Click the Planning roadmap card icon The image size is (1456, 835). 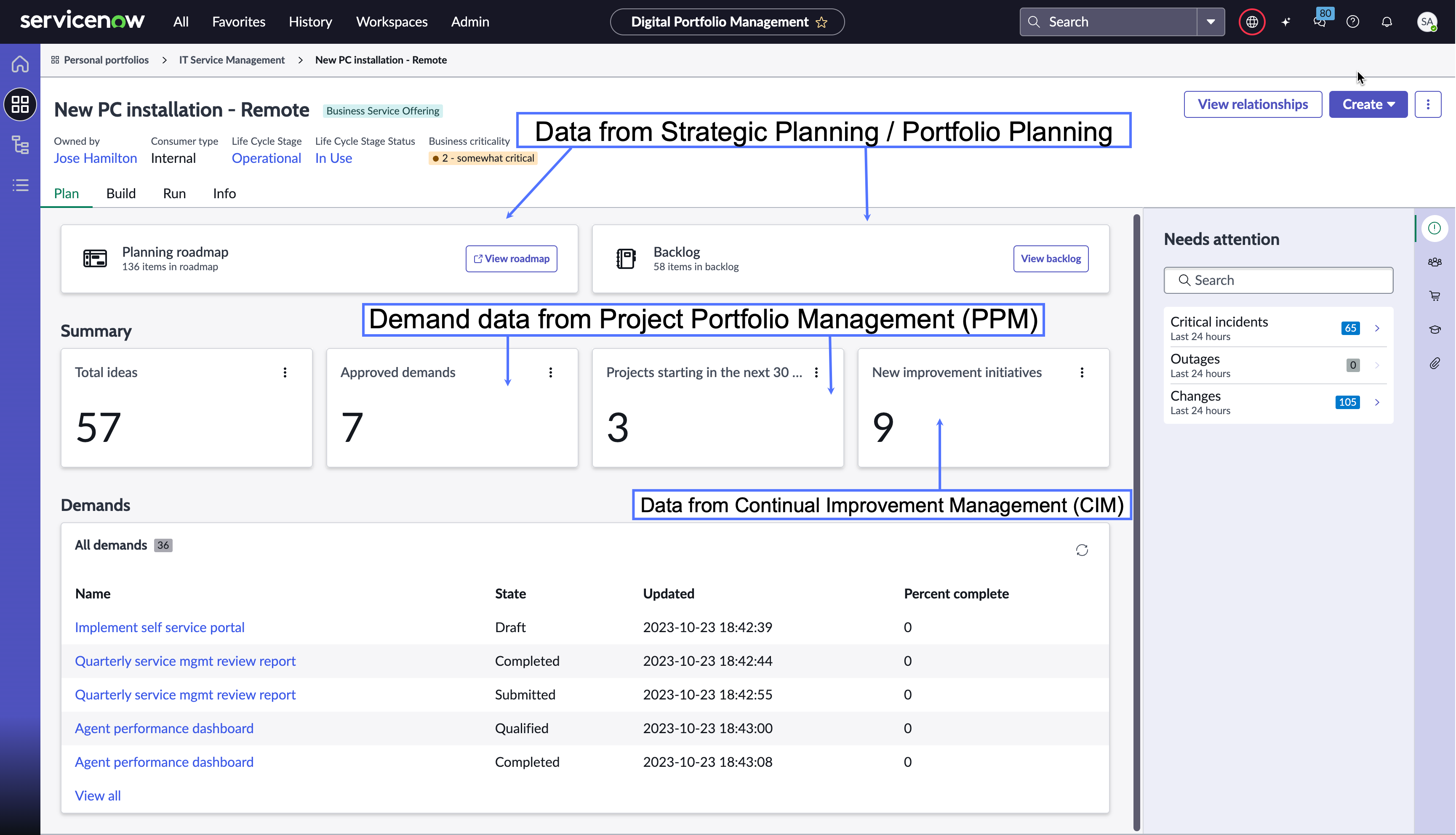click(x=95, y=259)
